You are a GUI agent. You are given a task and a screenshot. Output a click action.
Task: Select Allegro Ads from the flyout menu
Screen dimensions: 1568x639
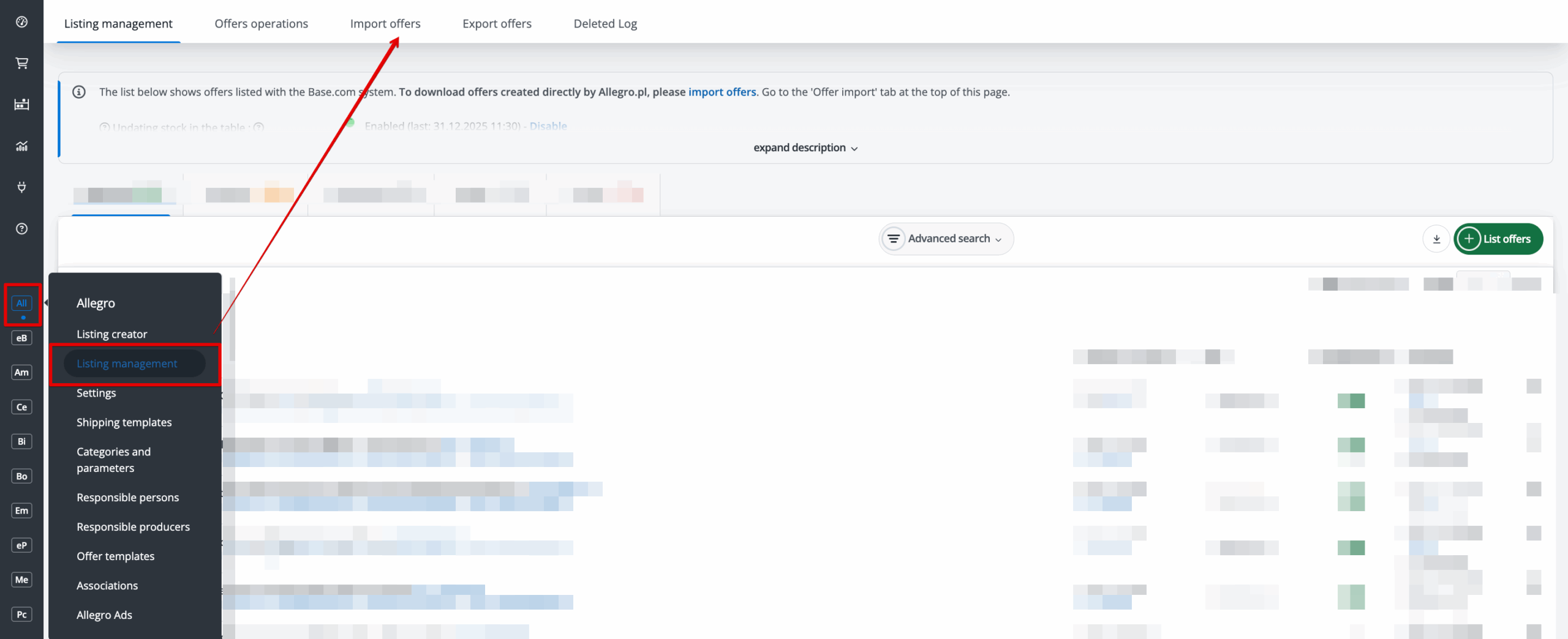point(104,615)
